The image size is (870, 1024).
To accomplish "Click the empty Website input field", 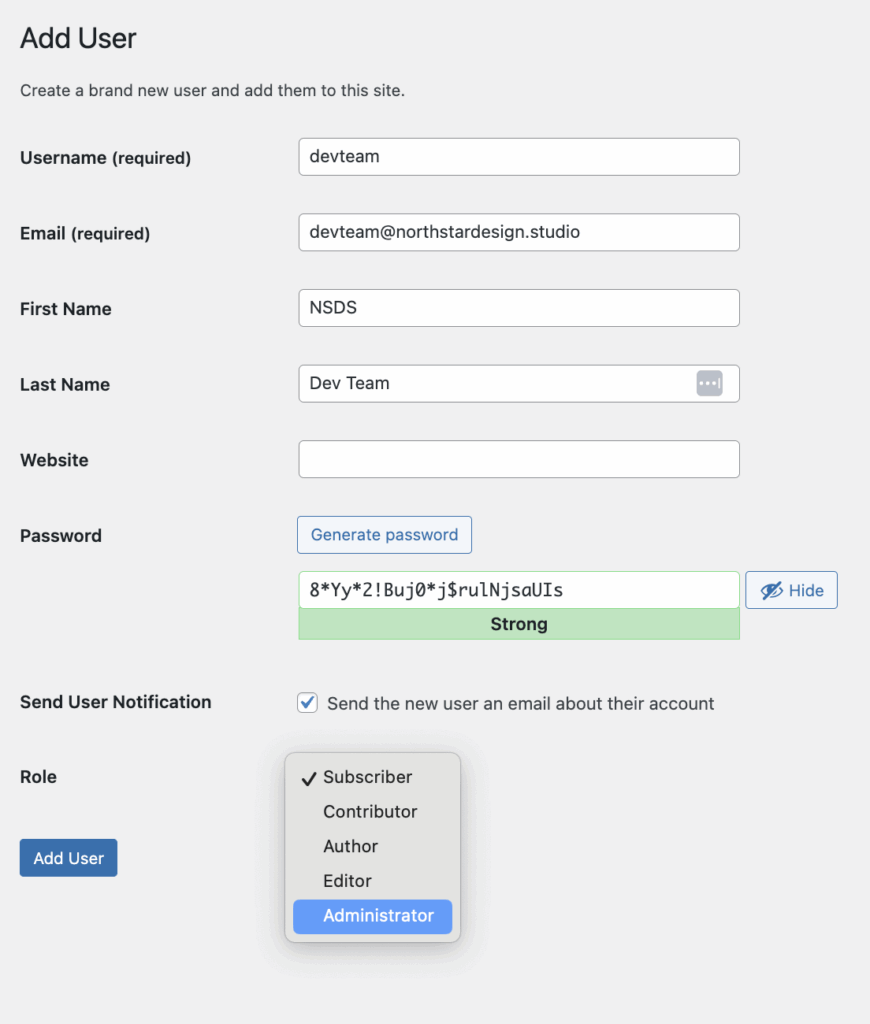I will point(519,459).
